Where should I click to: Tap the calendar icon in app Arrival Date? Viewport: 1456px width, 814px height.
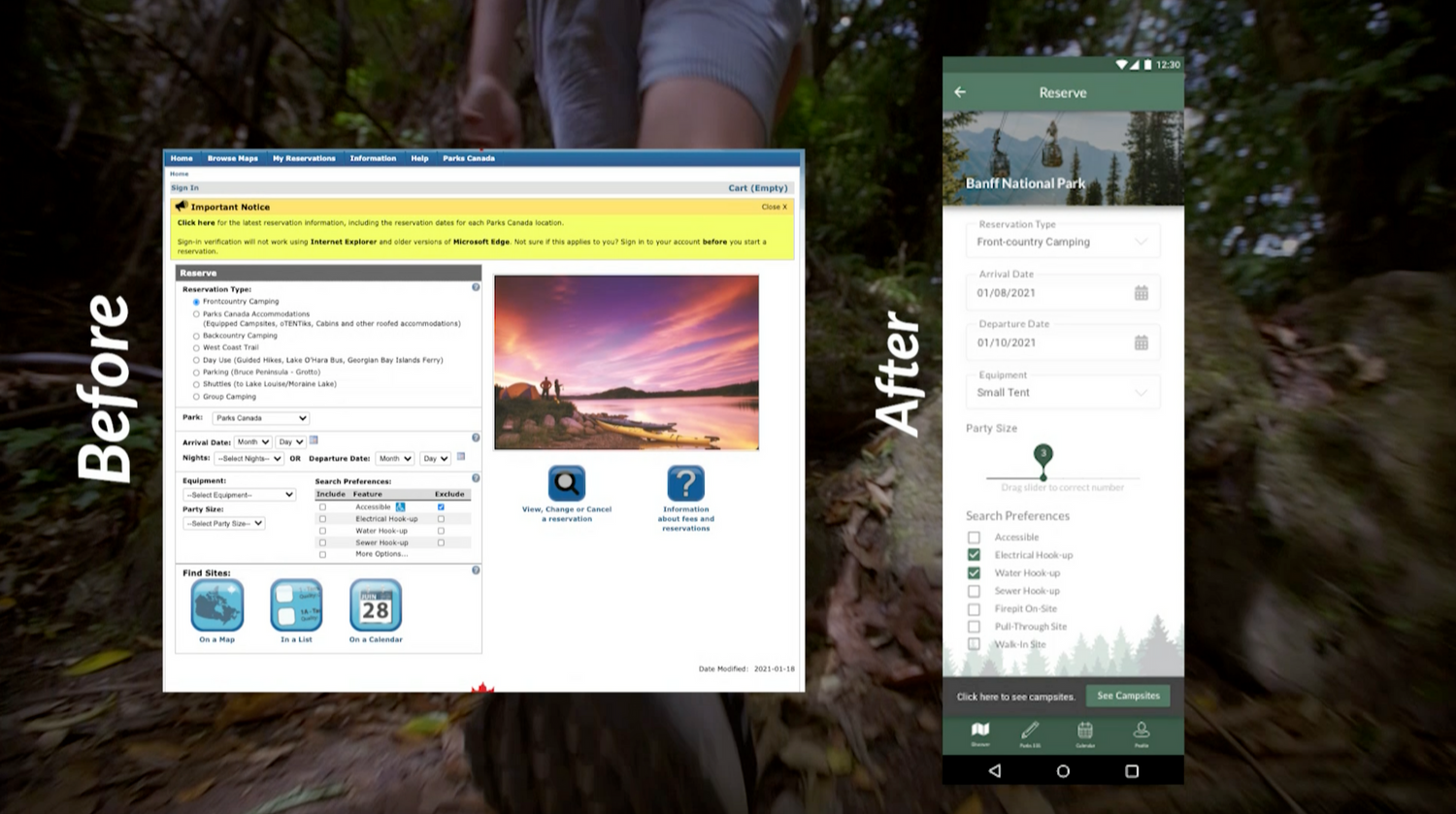pos(1142,293)
